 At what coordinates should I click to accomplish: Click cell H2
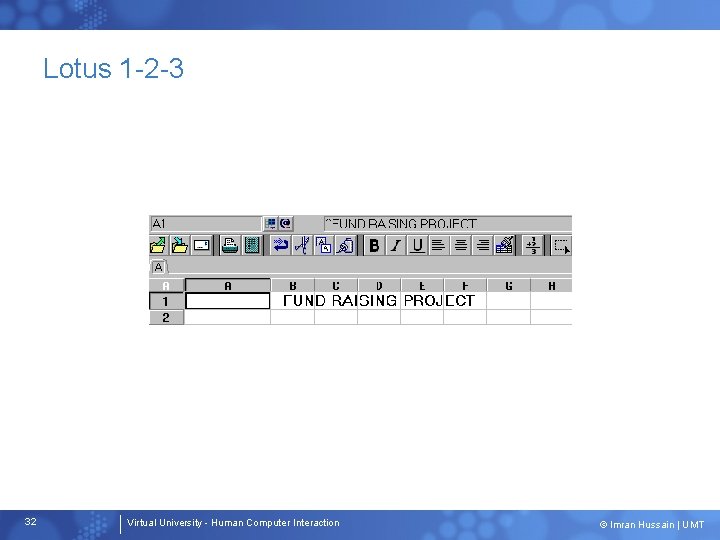pyautogui.click(x=551, y=317)
